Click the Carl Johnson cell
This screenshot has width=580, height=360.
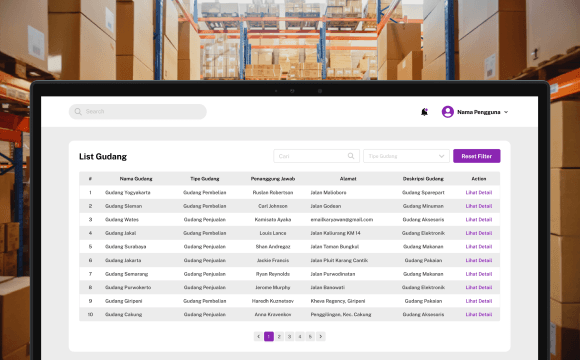[273, 206]
